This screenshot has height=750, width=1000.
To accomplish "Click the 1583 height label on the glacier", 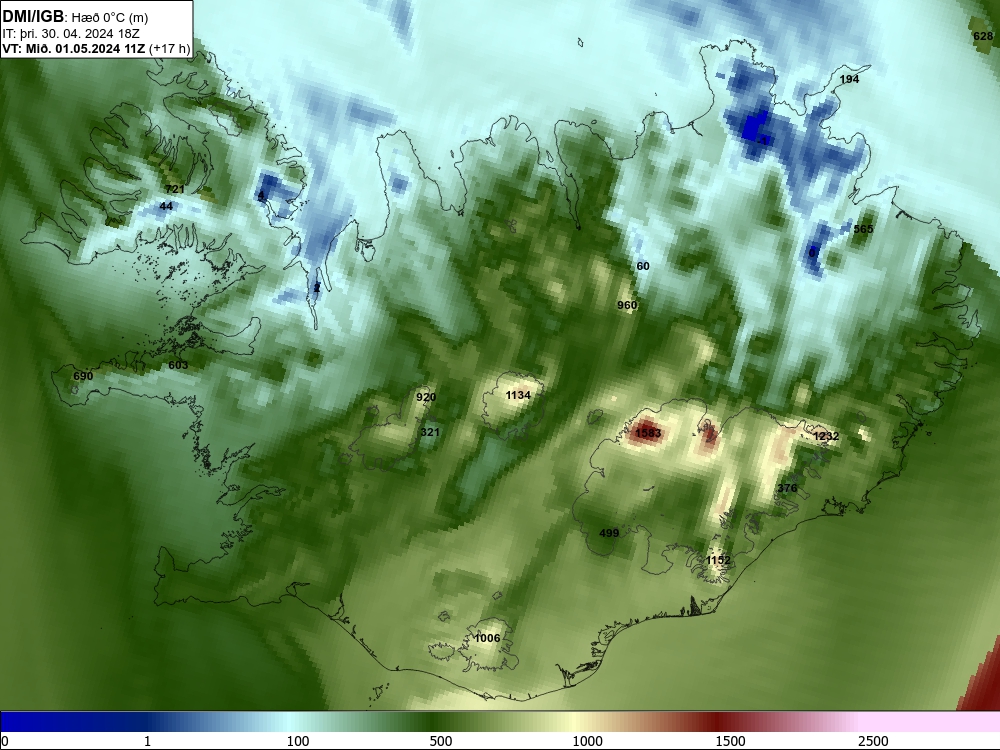I will click(x=648, y=434).
